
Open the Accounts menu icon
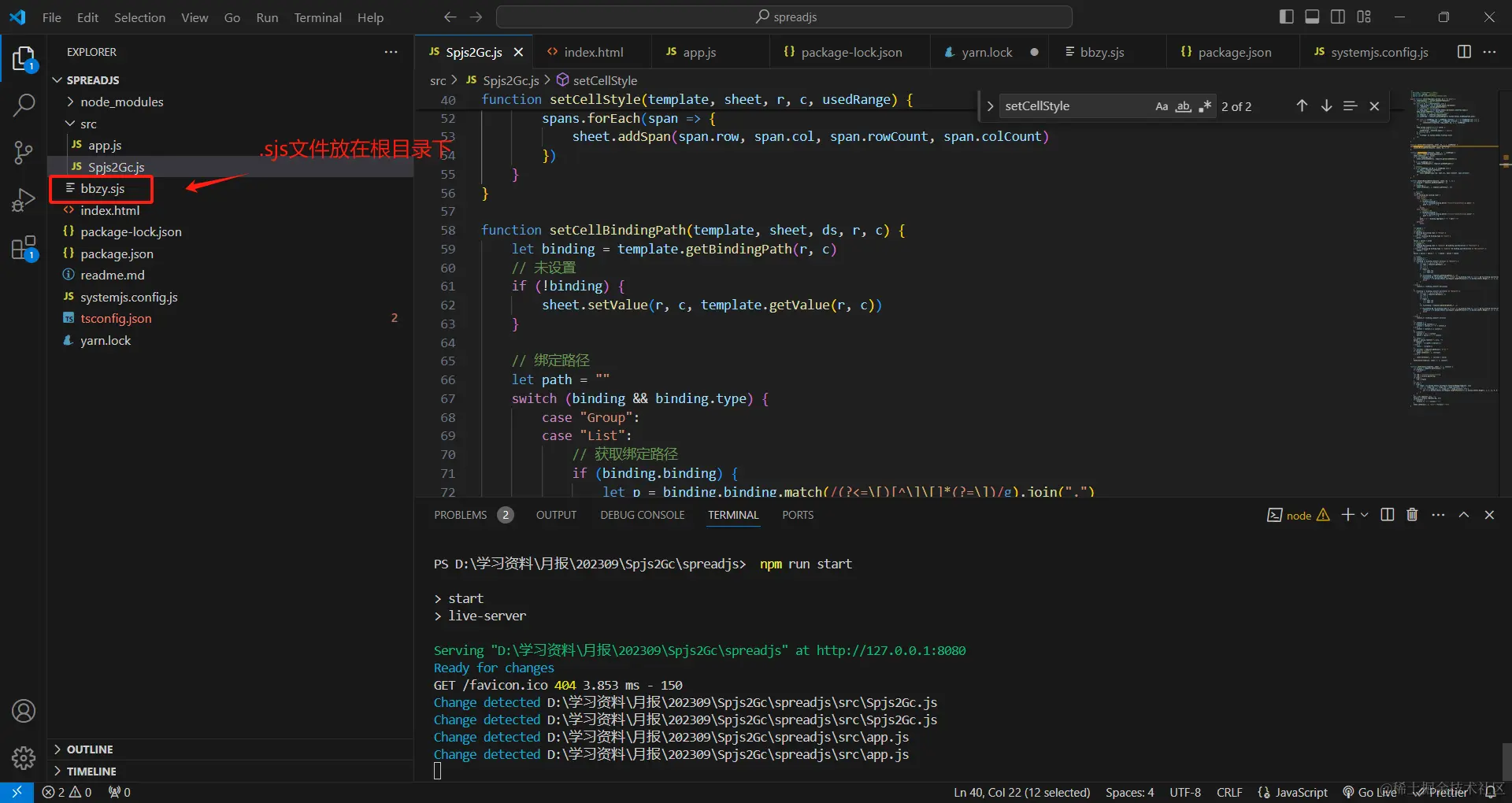click(24, 712)
